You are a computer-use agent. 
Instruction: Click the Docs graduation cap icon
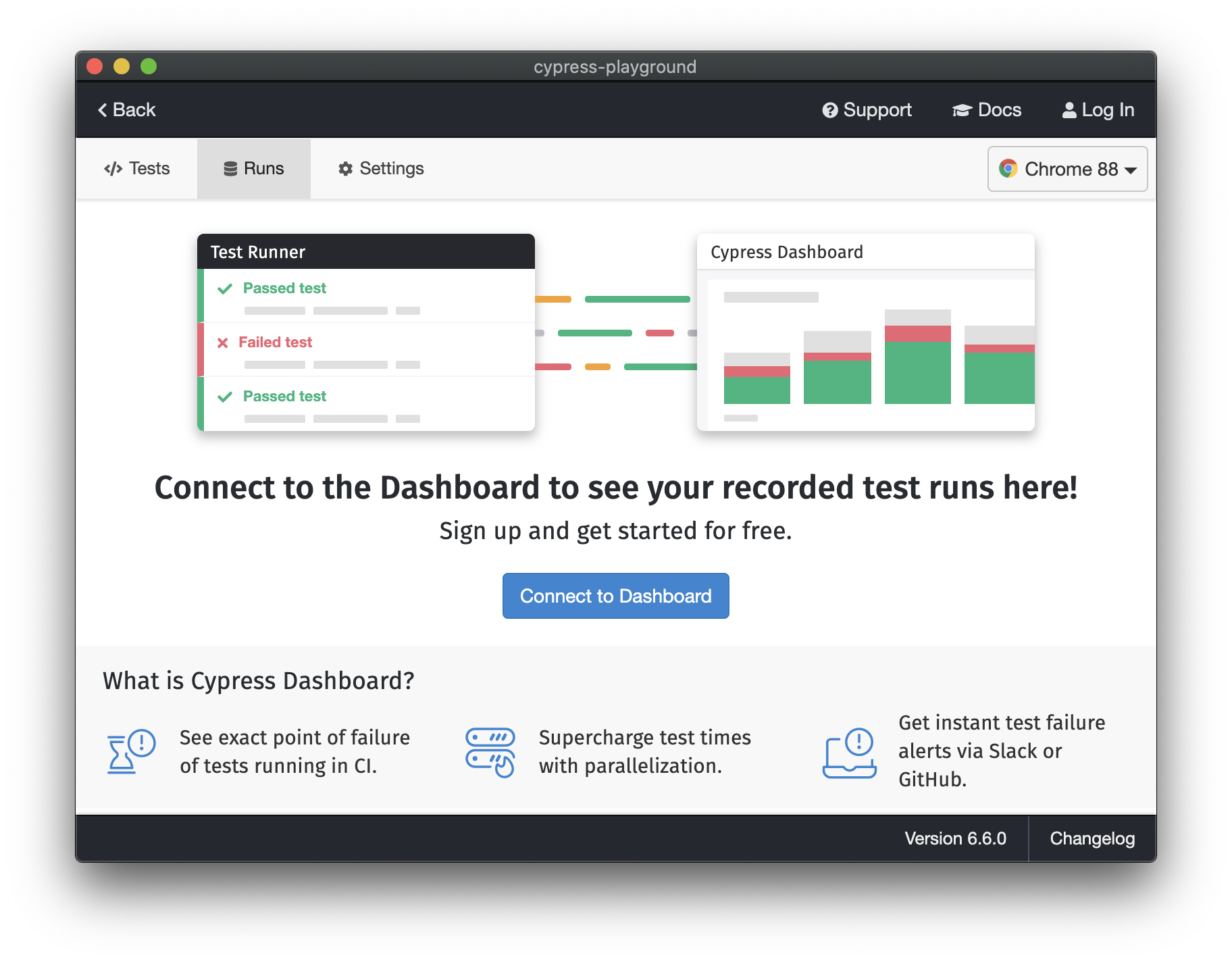pos(961,109)
